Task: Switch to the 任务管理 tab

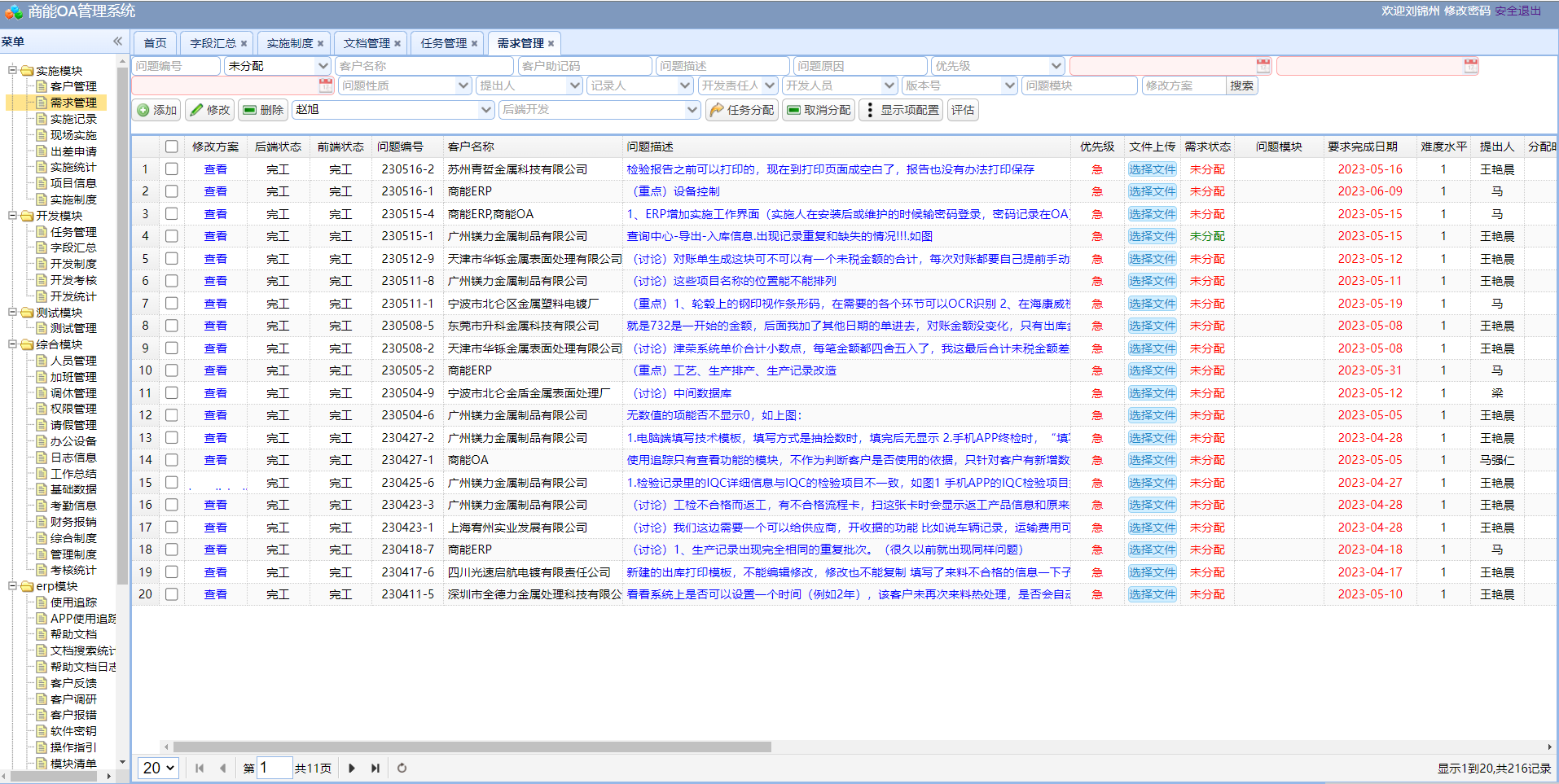Action: click(x=443, y=43)
